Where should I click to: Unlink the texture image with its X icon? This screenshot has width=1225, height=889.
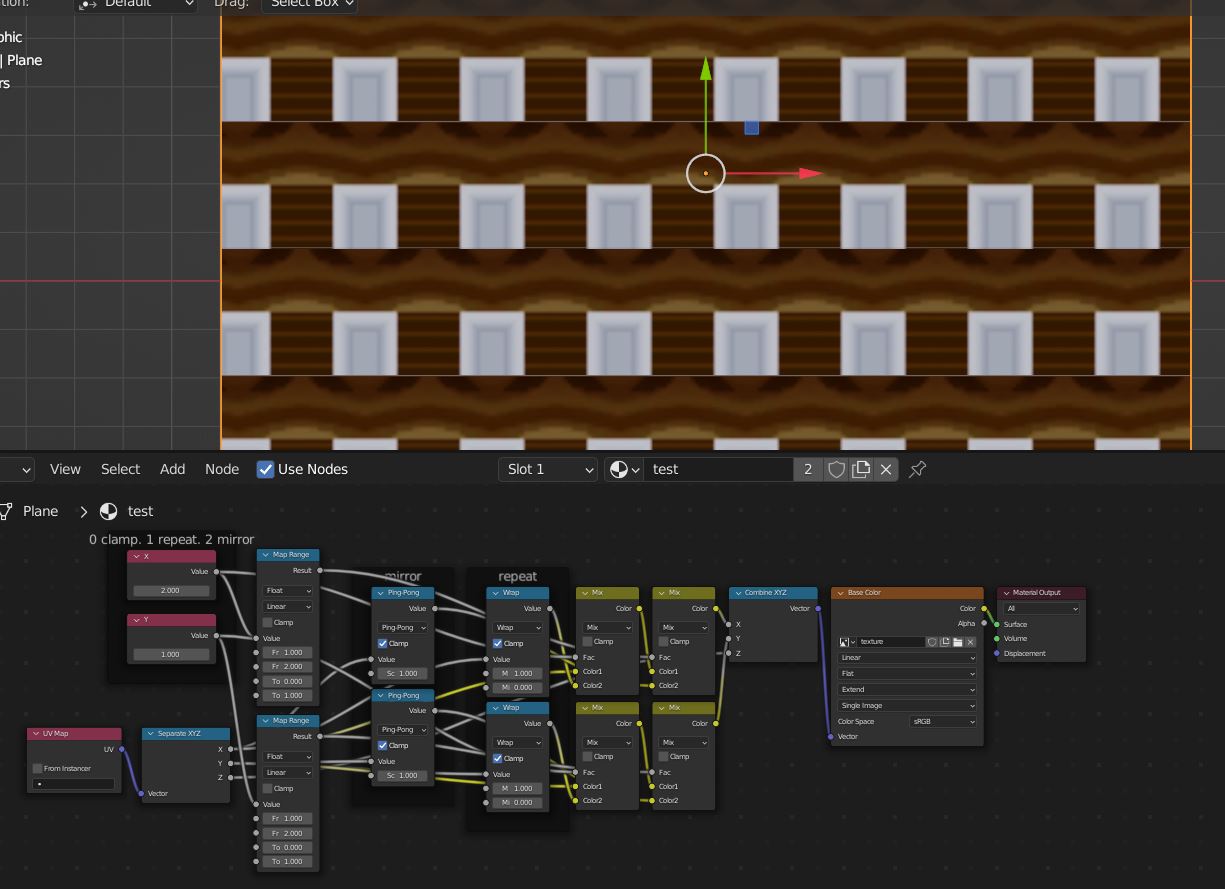pyautogui.click(x=970, y=642)
